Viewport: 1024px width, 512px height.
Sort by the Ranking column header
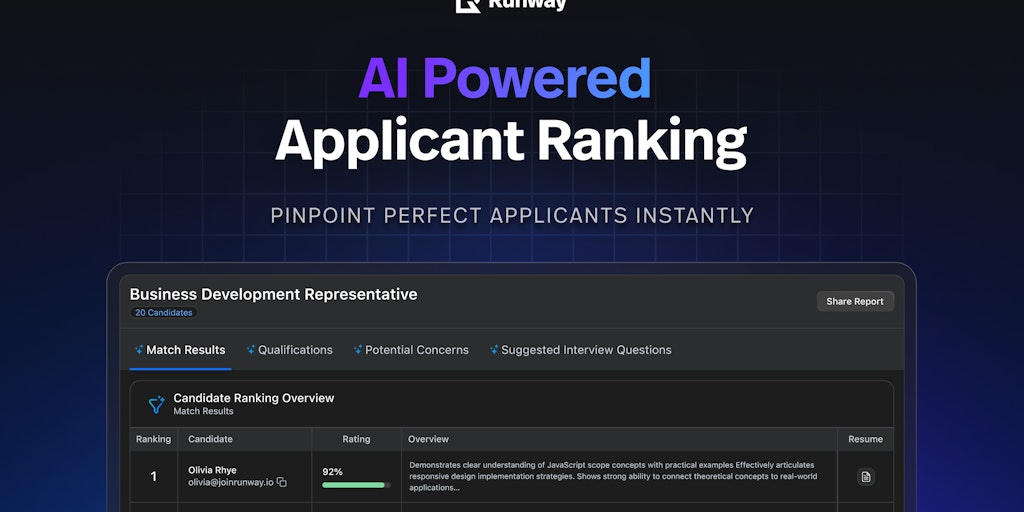point(153,439)
